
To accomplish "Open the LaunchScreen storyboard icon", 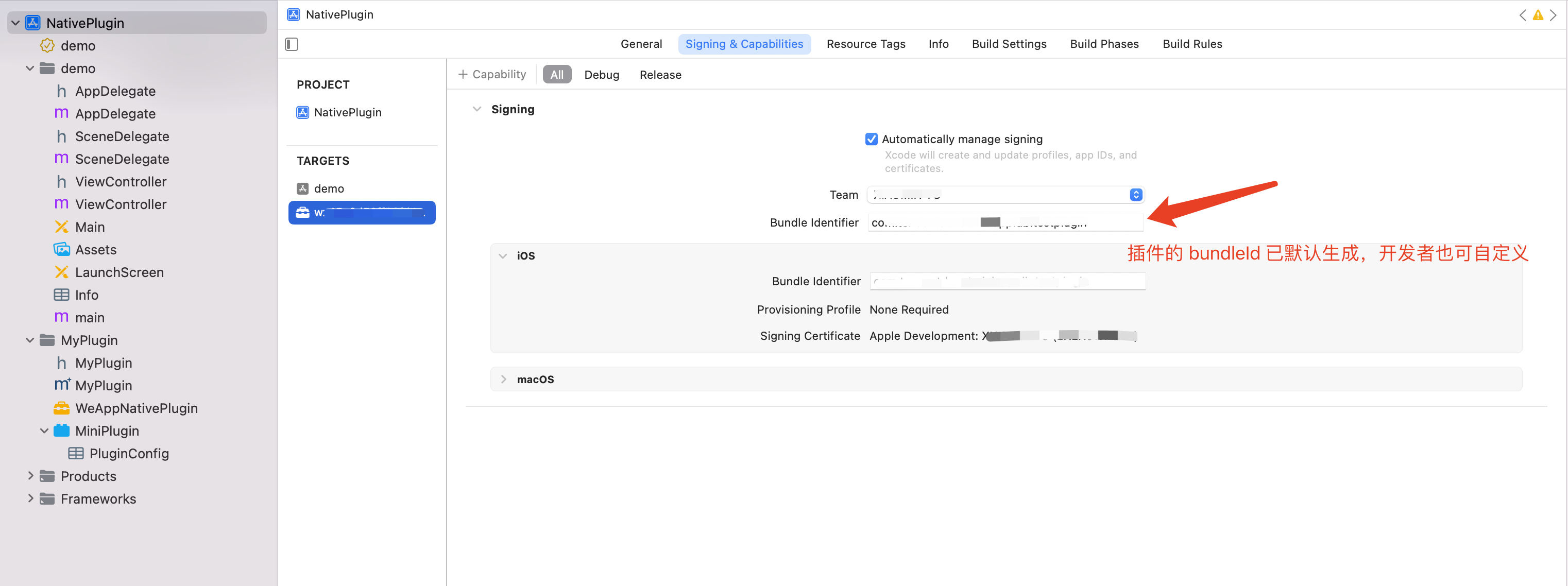I will click(61, 272).
